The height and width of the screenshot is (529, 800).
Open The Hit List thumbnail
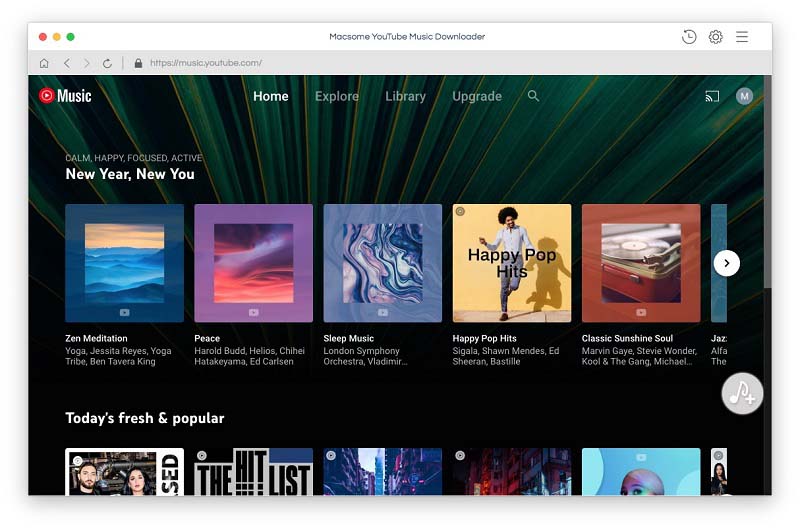(254, 472)
